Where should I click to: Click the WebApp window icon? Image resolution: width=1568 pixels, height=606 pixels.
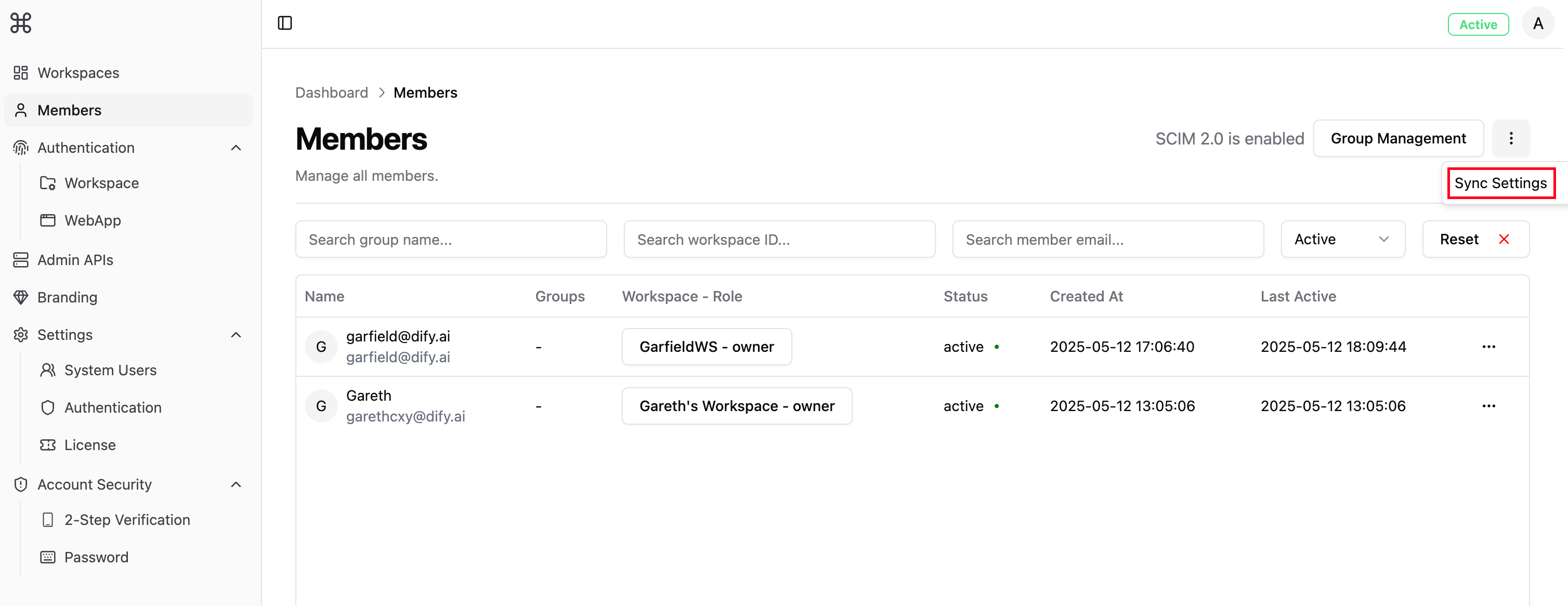pos(47,220)
